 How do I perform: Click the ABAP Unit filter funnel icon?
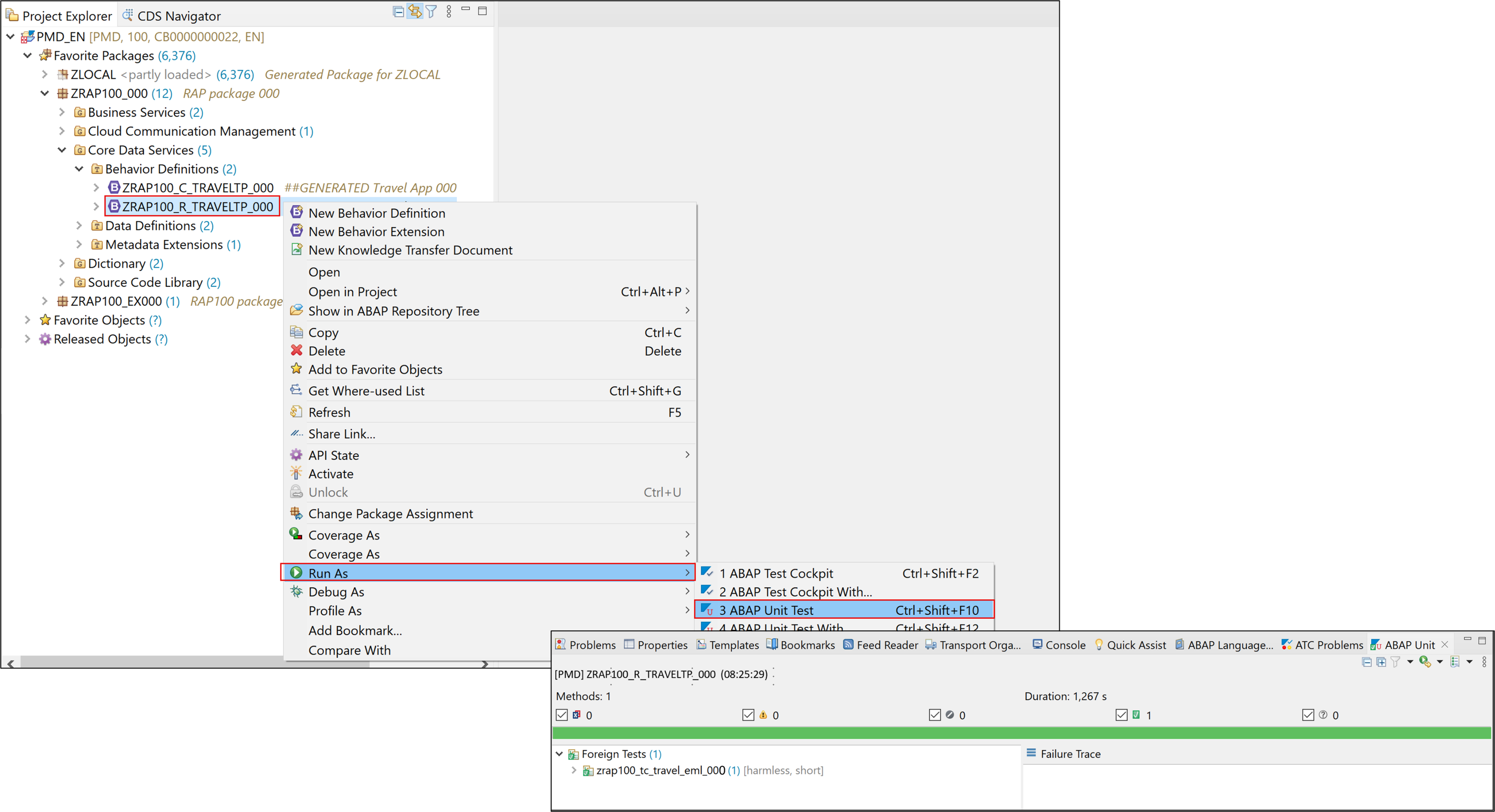(1395, 662)
